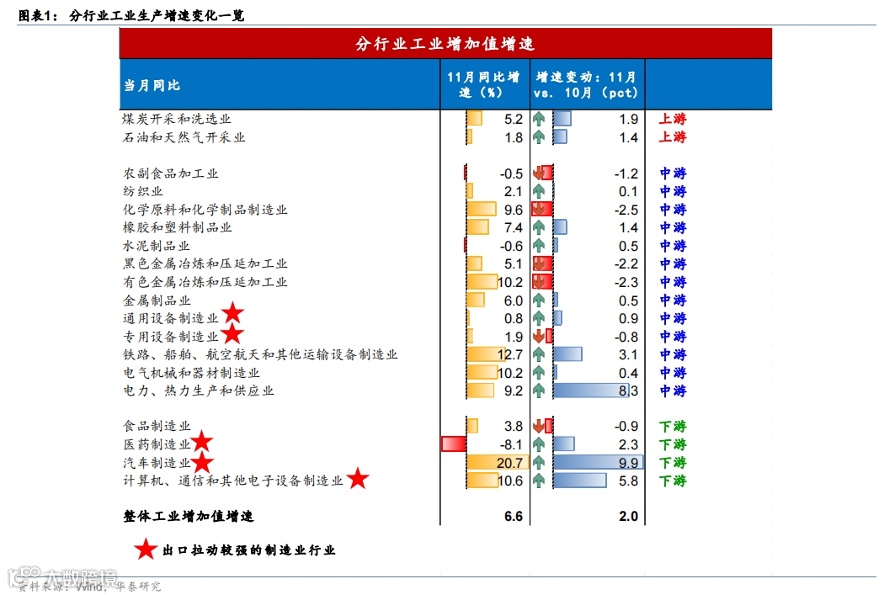The image size is (890, 595).
Task: Click the up arrow for 电力、热力生产和供应业
Action: [x=539, y=391]
